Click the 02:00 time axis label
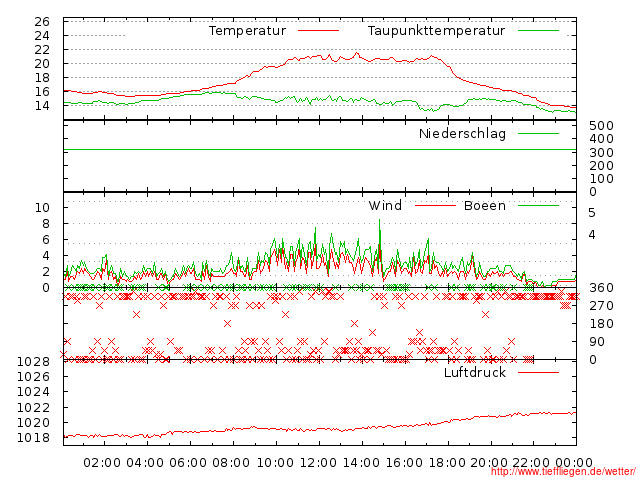 point(102,463)
